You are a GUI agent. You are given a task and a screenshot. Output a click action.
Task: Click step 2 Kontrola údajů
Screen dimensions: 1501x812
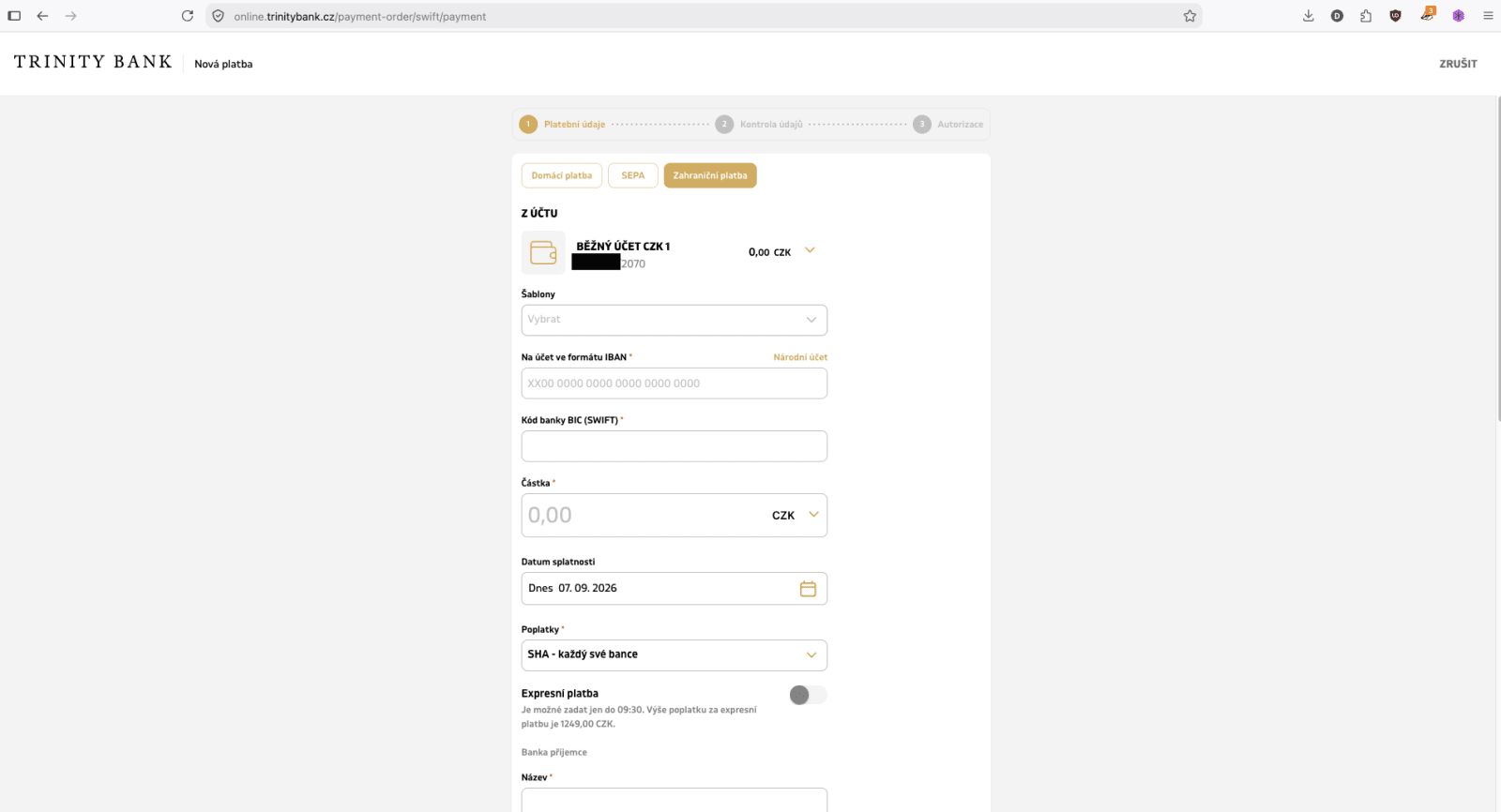(x=760, y=125)
